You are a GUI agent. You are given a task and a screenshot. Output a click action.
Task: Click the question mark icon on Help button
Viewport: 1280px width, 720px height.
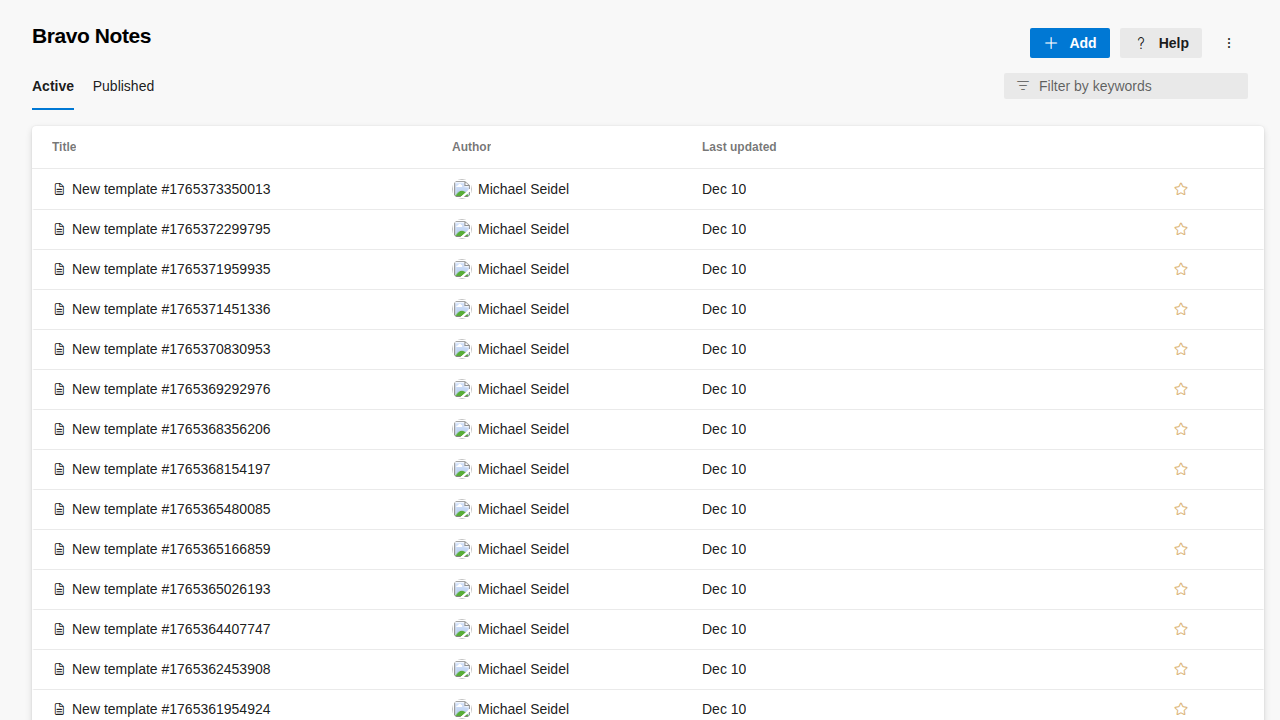[x=1140, y=43]
